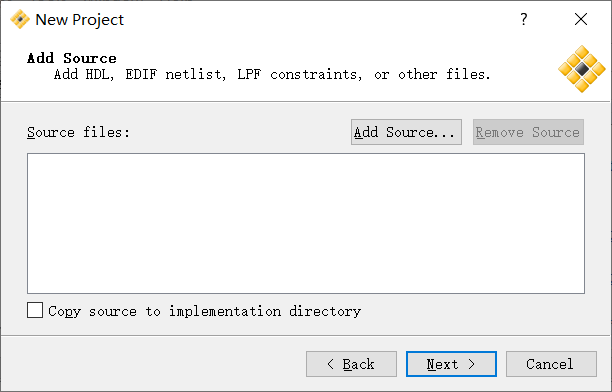Viewport: 612px width, 392px height.
Task: Cancel the New Project wizard
Action: 551,364
